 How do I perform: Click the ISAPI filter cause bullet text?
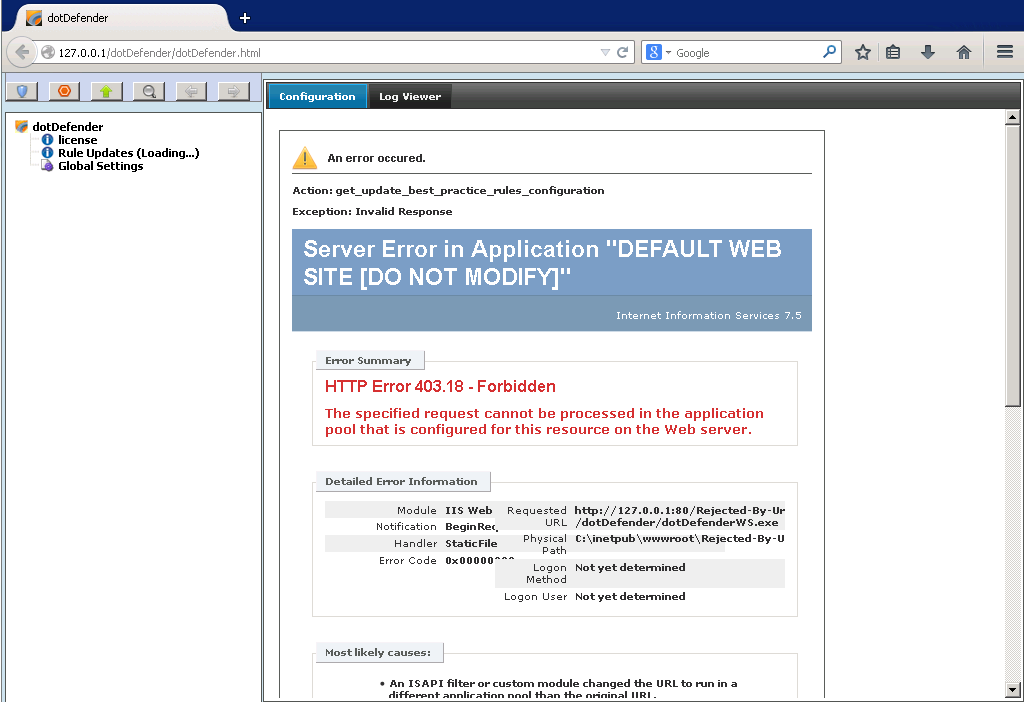click(x=563, y=689)
